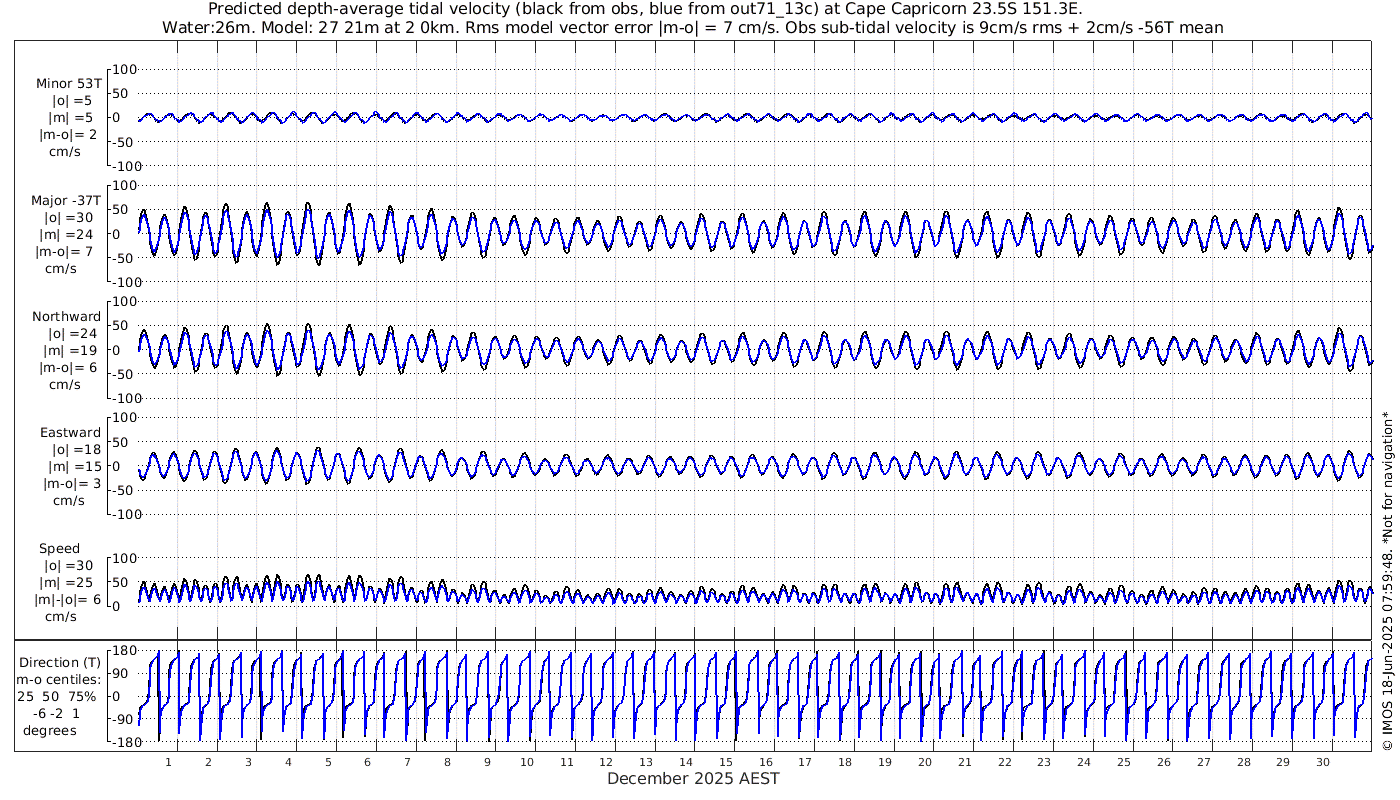Click the '100' tick of the Speed panel

point(125,558)
